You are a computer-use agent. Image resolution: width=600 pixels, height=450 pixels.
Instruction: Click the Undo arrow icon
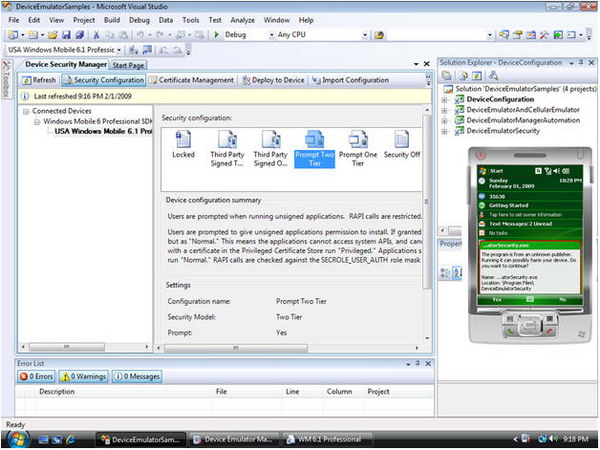(x=140, y=35)
